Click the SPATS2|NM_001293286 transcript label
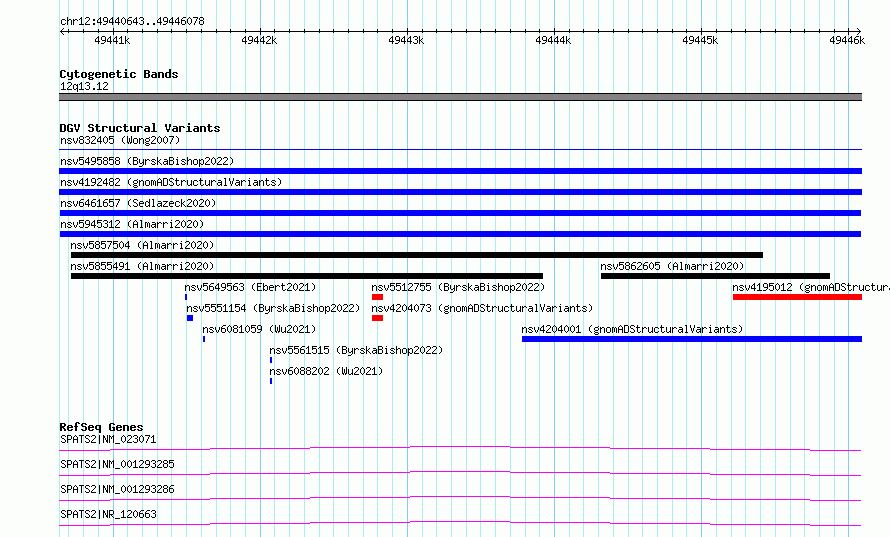 click(x=117, y=489)
